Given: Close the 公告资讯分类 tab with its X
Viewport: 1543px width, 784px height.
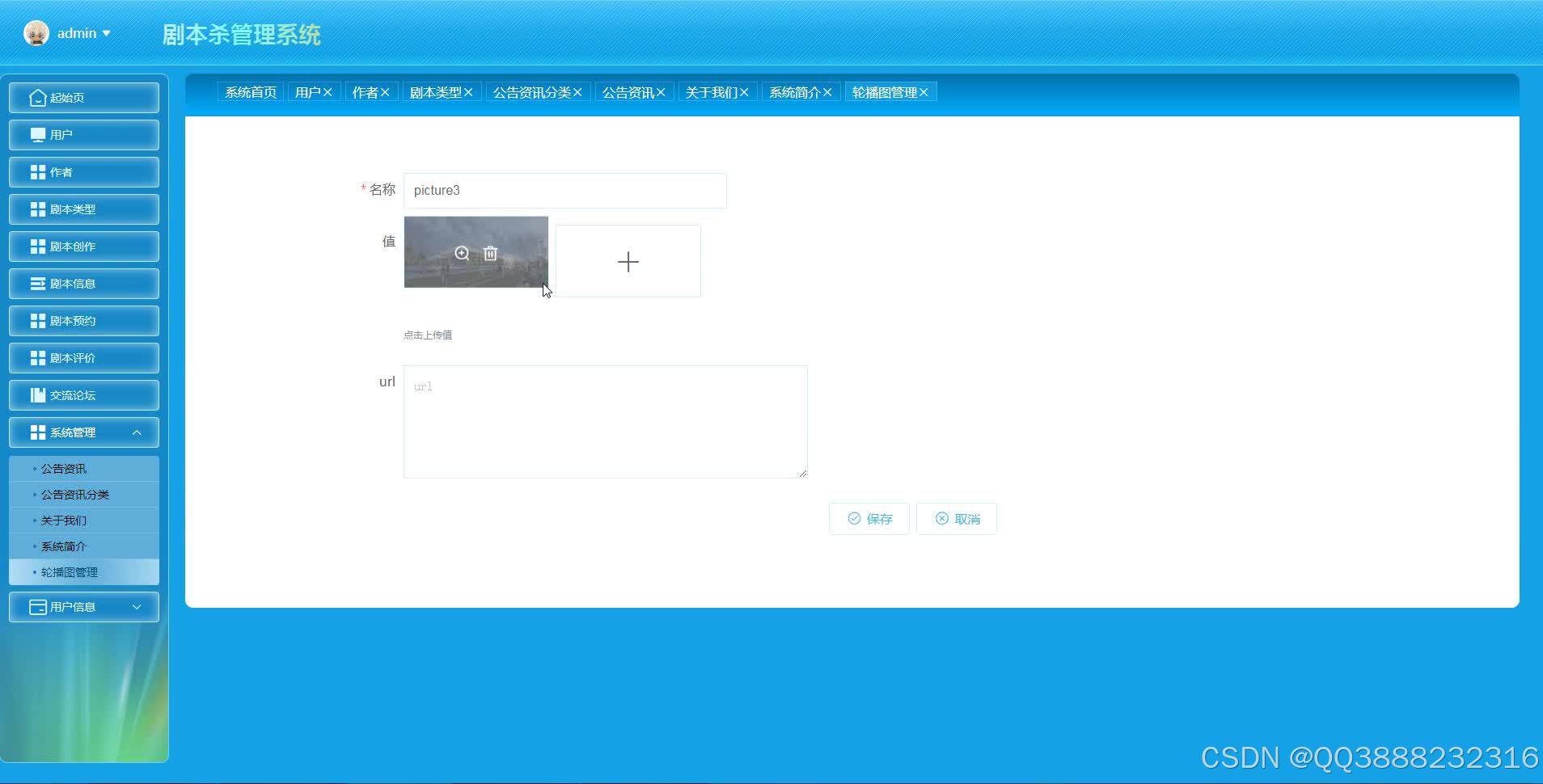Looking at the screenshot, I should (x=577, y=92).
